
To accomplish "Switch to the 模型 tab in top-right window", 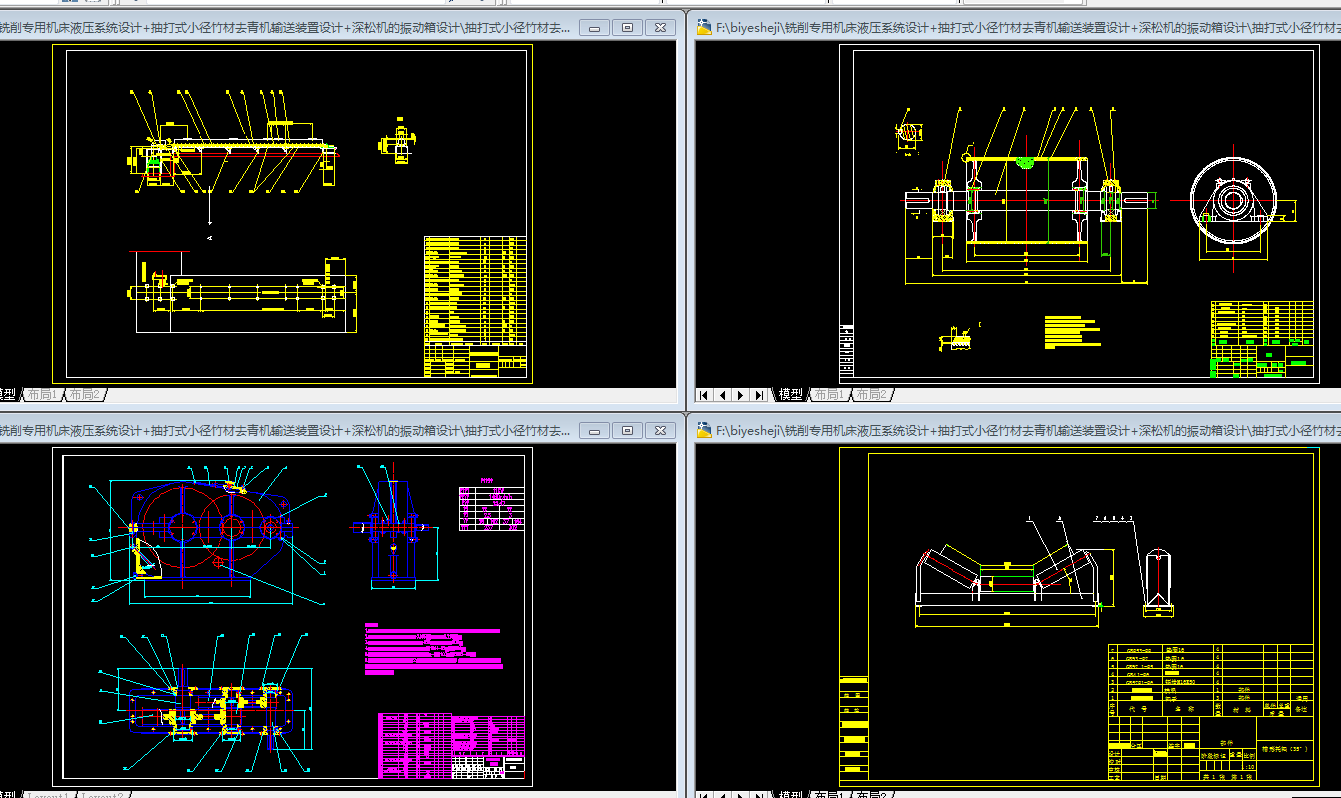I will click(x=791, y=395).
